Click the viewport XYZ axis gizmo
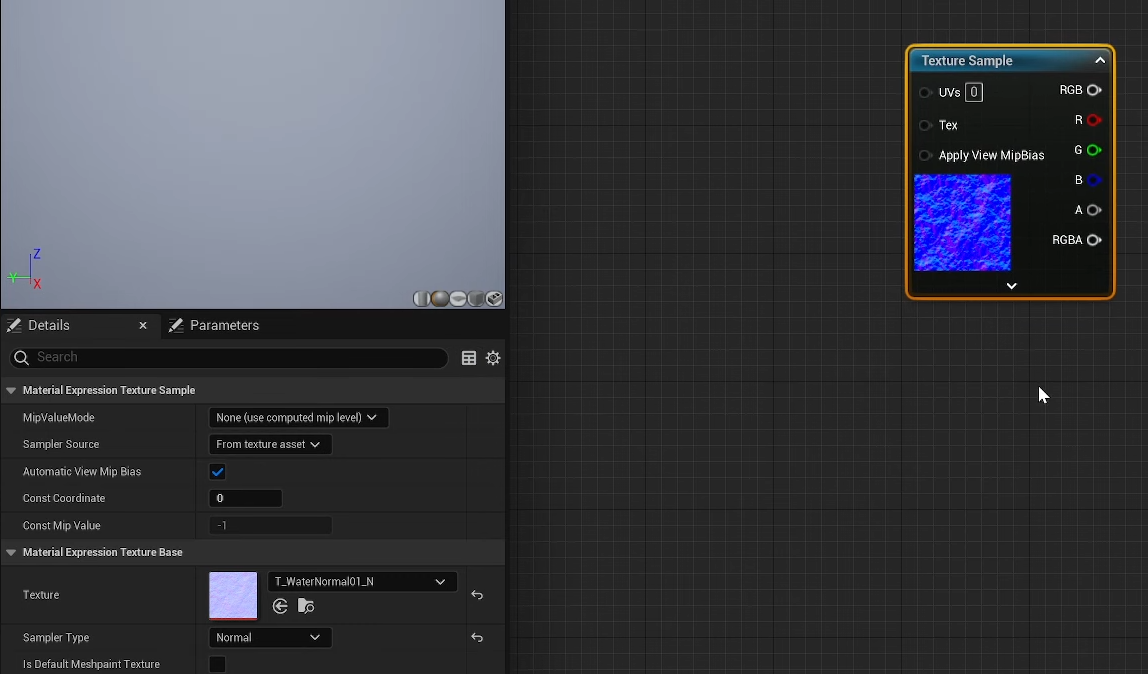 (x=26, y=270)
